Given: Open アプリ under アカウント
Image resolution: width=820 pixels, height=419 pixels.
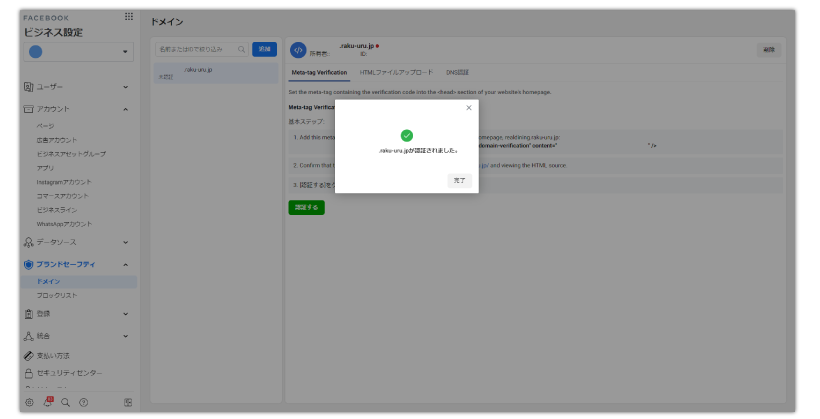Looking at the screenshot, I should click(x=45, y=168).
